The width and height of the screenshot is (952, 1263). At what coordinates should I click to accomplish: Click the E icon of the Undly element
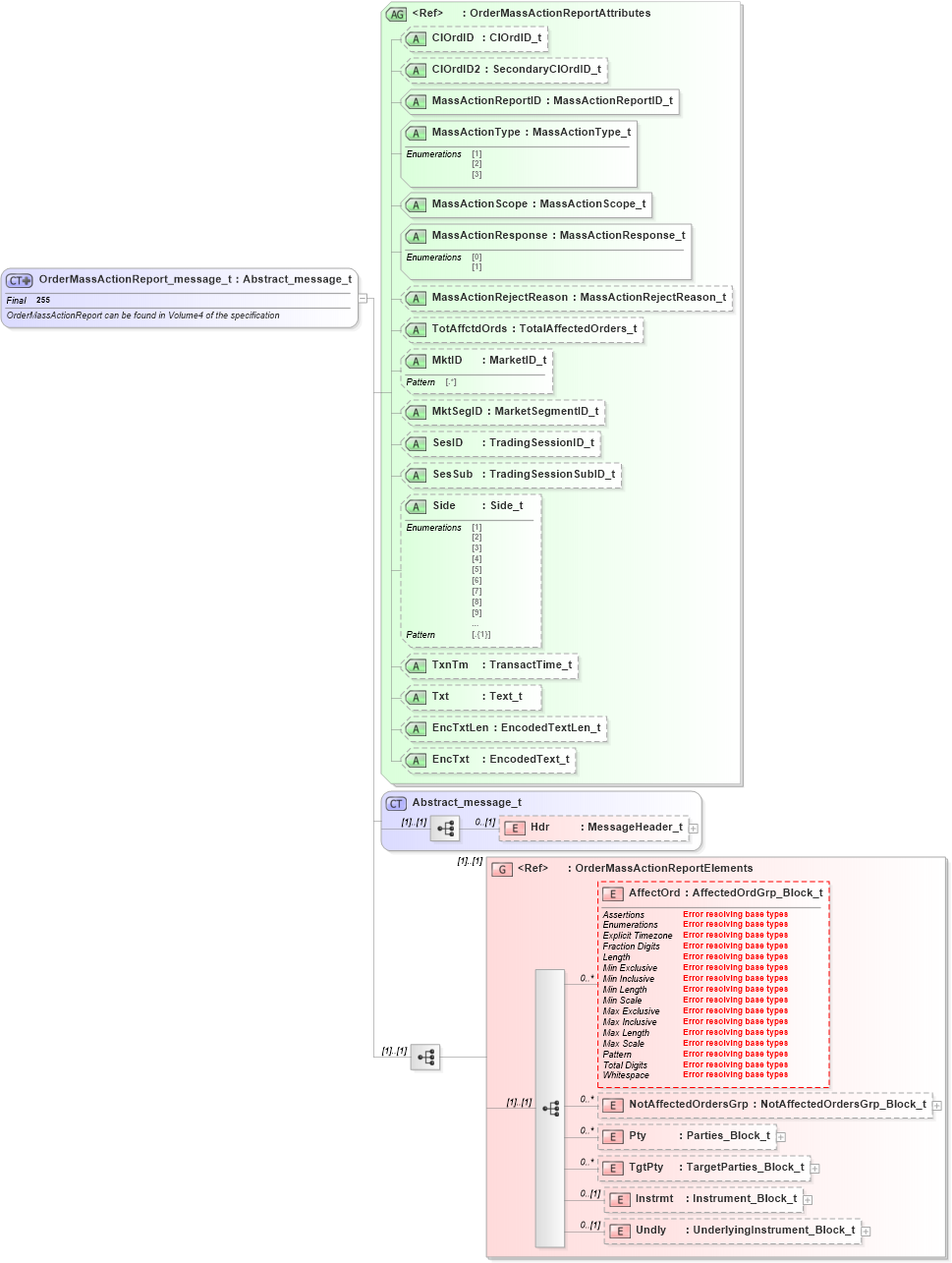(620, 1231)
